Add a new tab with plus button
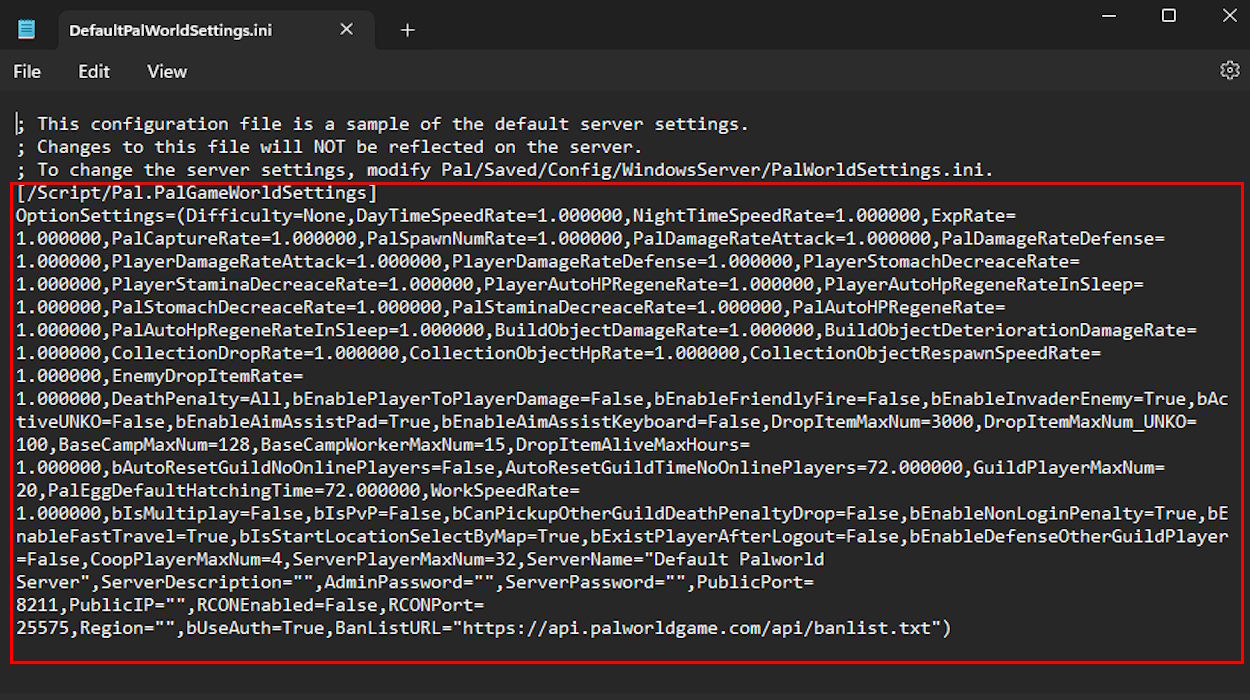The height and width of the screenshot is (700, 1250). pyautogui.click(x=407, y=30)
